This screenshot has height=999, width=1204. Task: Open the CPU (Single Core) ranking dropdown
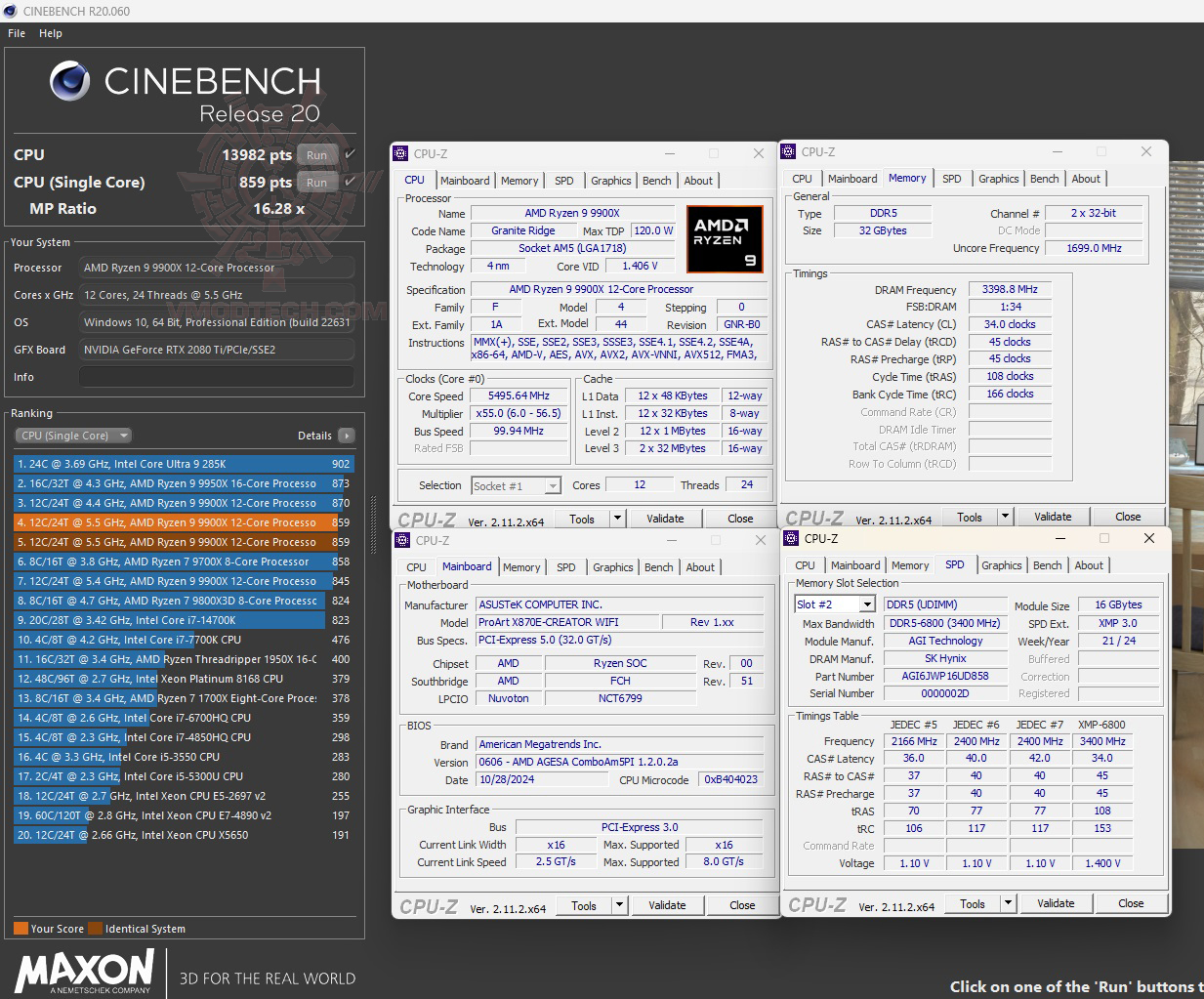[x=73, y=436]
